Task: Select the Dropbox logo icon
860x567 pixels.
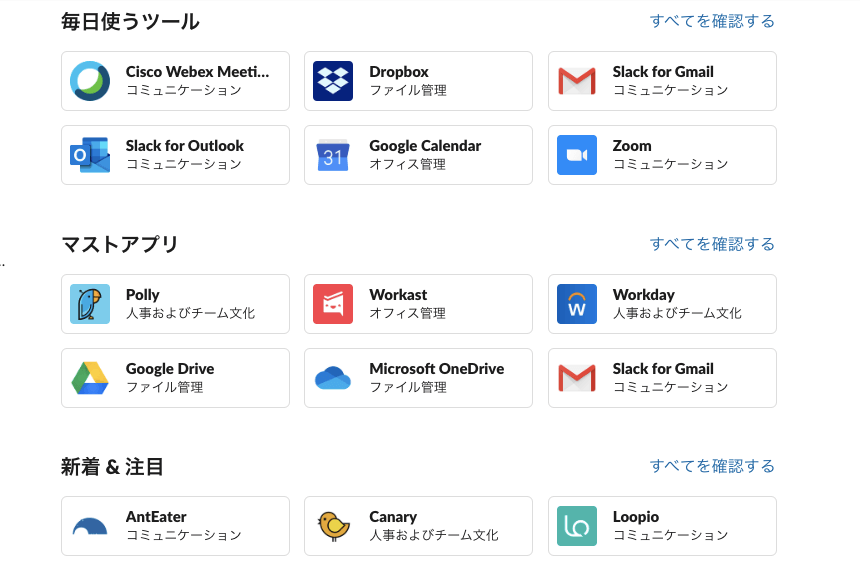Action: tap(333, 81)
